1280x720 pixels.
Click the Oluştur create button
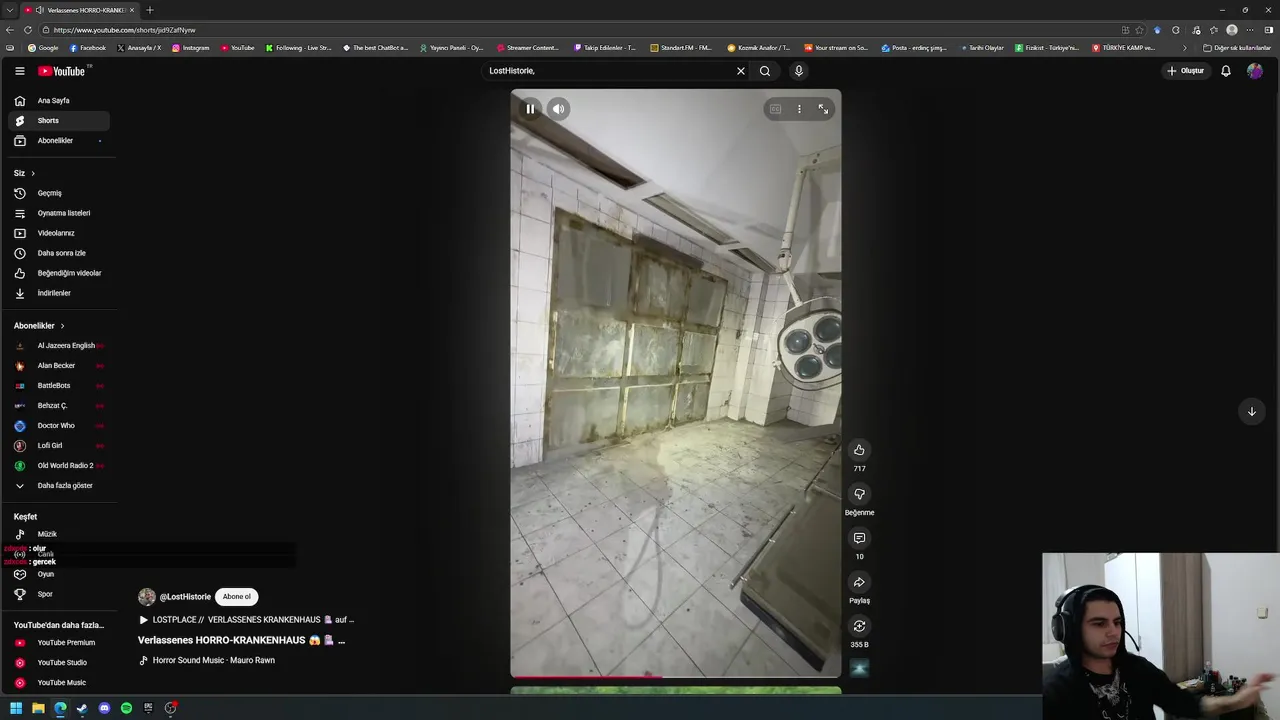click(1186, 71)
